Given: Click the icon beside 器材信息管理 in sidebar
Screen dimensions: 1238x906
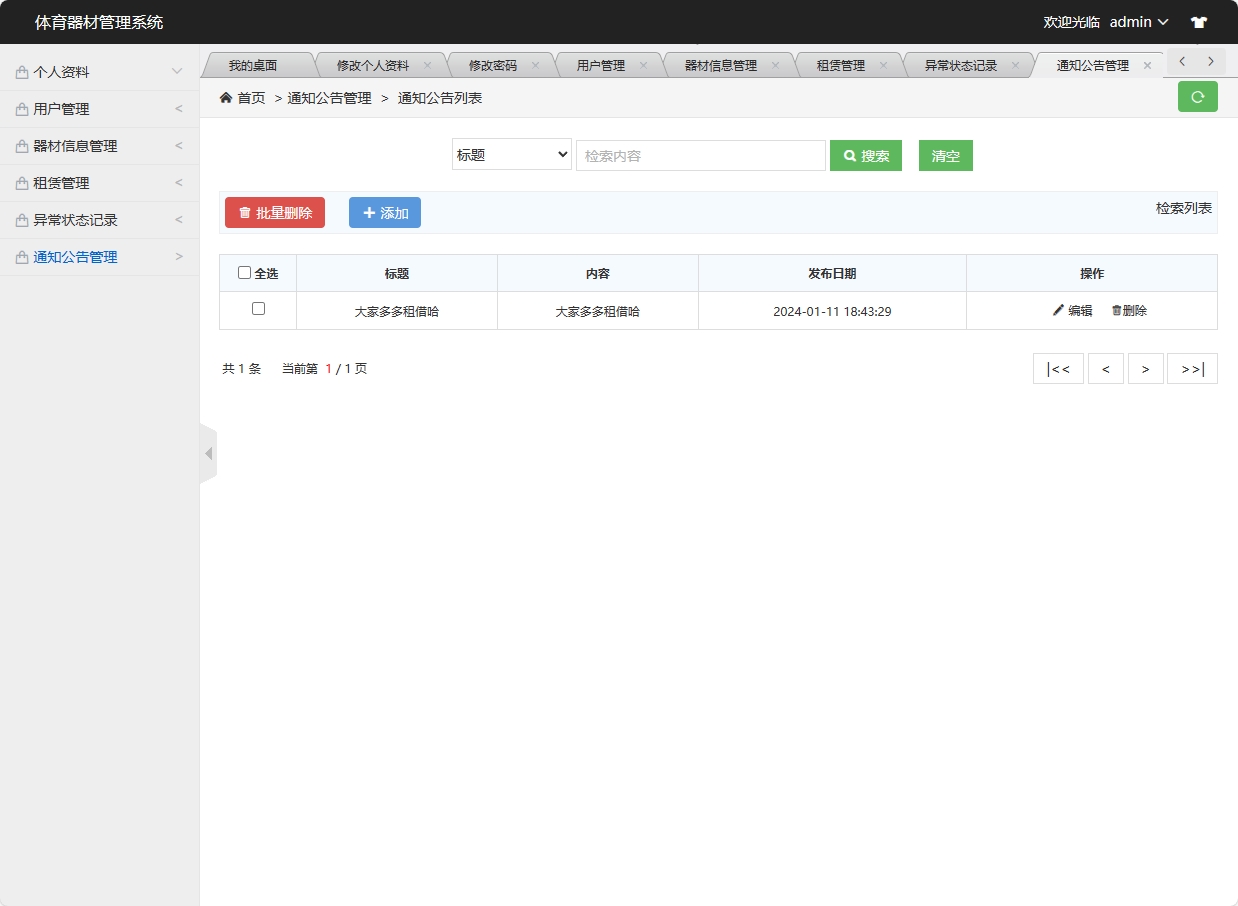Looking at the screenshot, I should coord(21,145).
